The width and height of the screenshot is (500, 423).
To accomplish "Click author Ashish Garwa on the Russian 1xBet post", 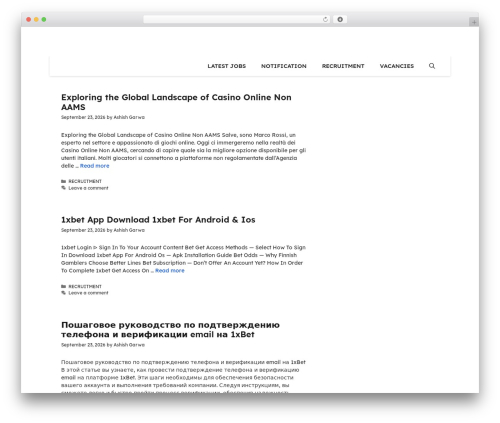I will pyautogui.click(x=129, y=345).
